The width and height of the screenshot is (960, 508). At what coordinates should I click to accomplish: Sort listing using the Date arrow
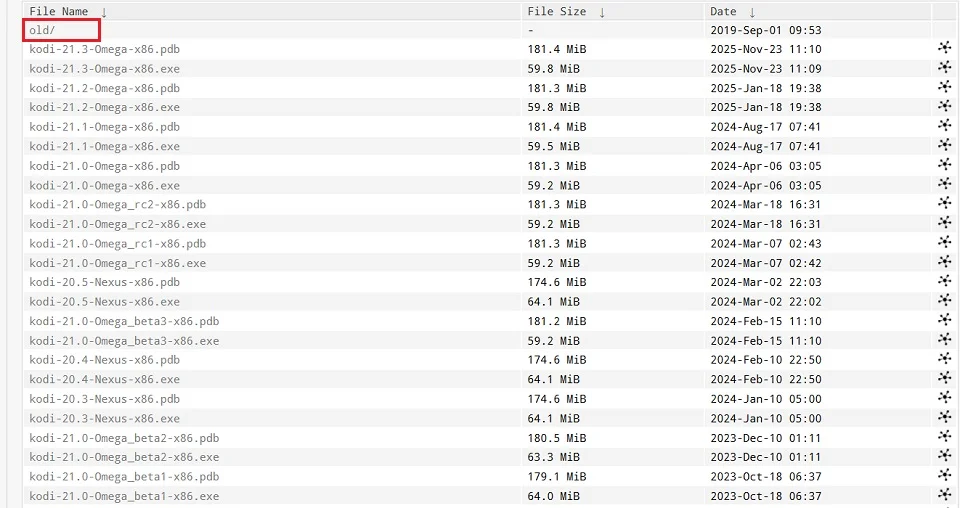751,12
